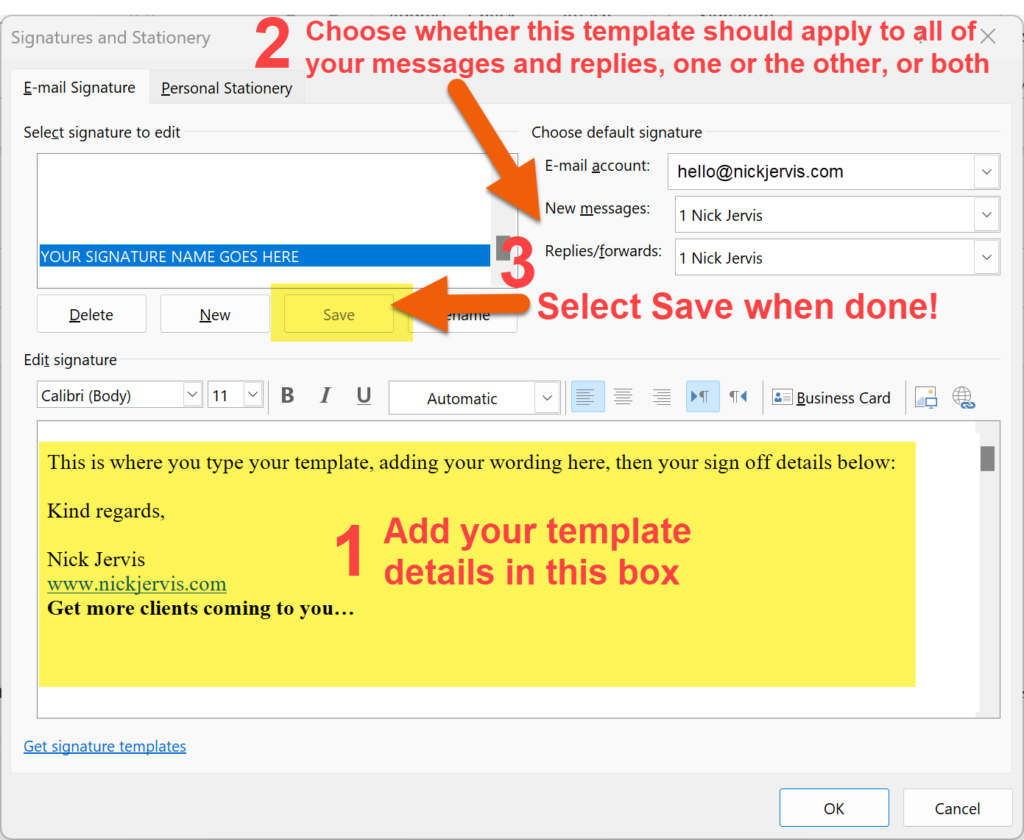This screenshot has width=1024, height=840.
Task: Insert hyperlink into signature
Action: (963, 397)
